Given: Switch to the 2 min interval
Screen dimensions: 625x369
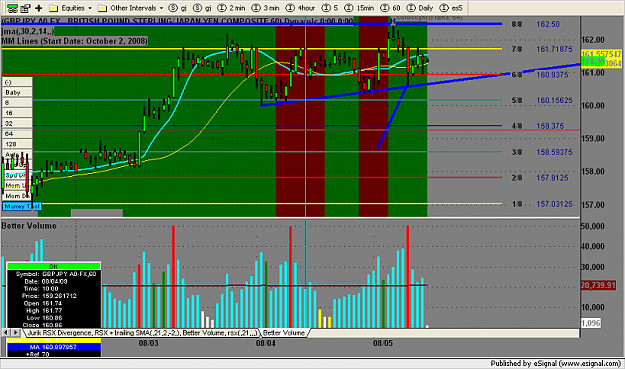Looking at the screenshot, I should pyautogui.click(x=232, y=8).
